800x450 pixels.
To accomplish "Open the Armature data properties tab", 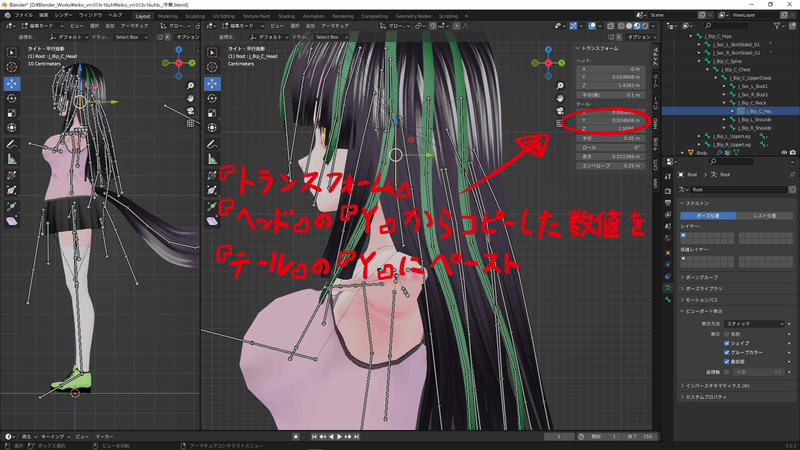I will tap(668, 288).
